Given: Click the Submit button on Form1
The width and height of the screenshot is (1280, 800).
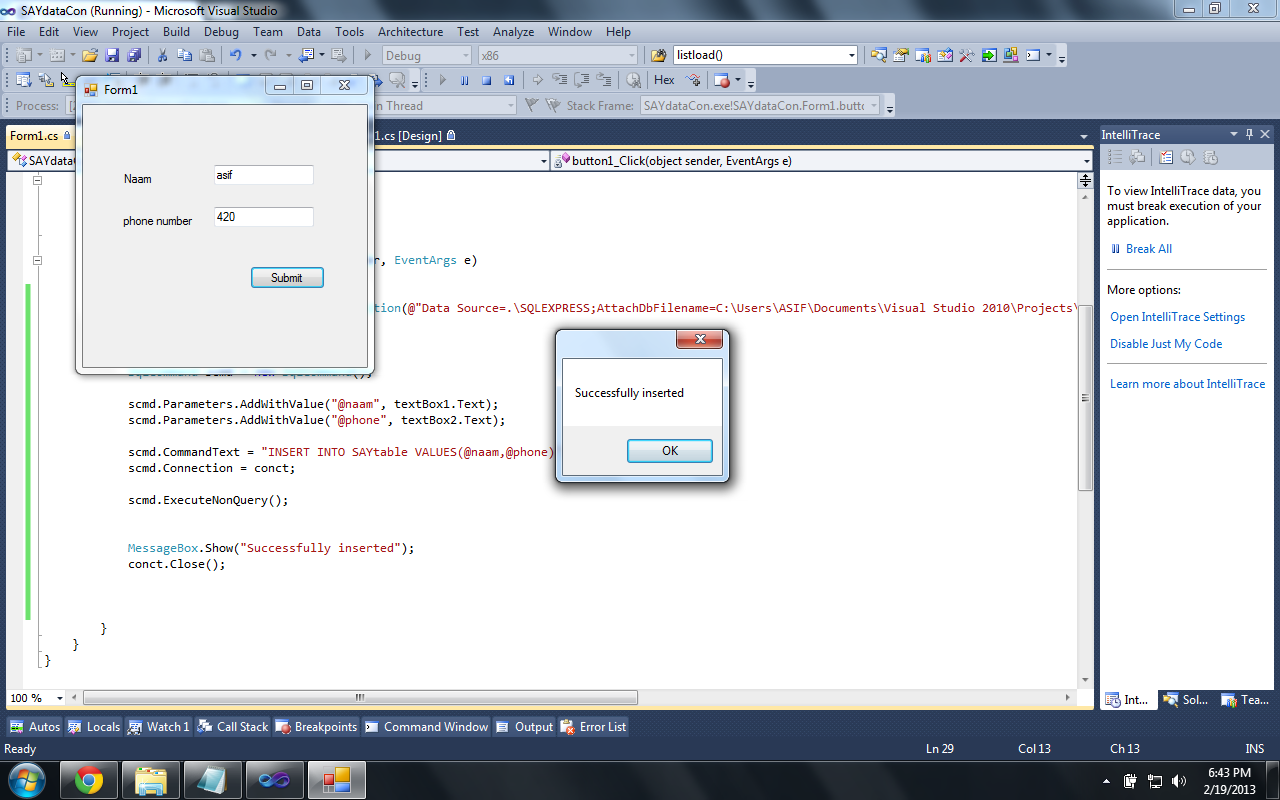Looking at the screenshot, I should coord(287,278).
